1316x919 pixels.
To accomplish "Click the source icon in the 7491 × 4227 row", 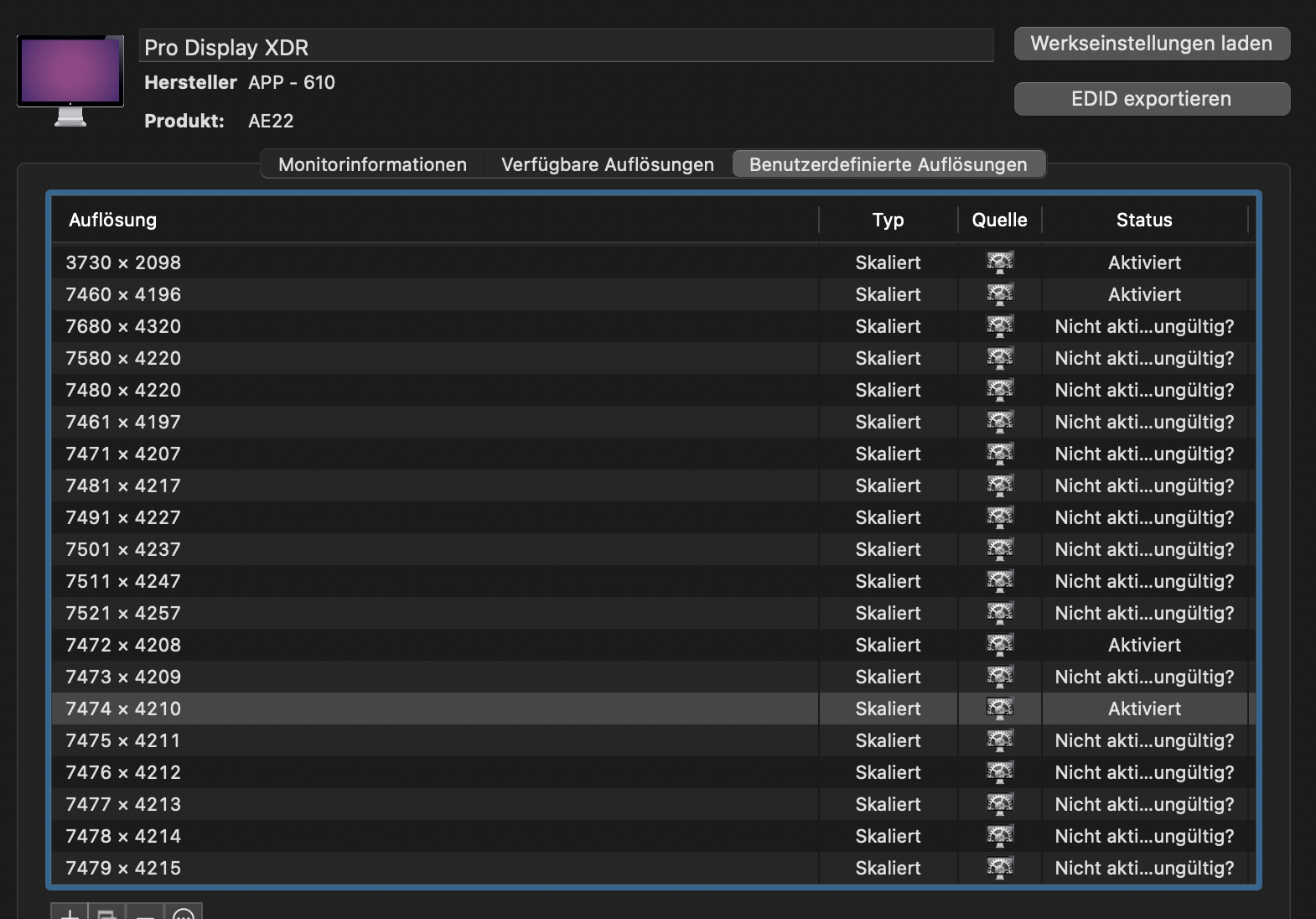I will pos(1000,517).
